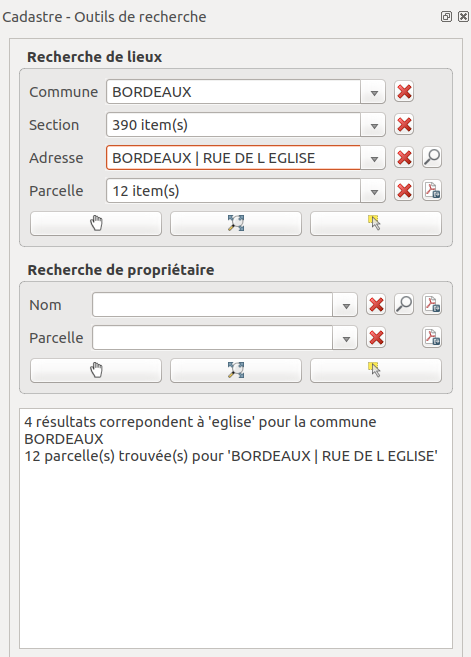Float the Cadastre search panel
The image size is (471, 657).
point(446,17)
